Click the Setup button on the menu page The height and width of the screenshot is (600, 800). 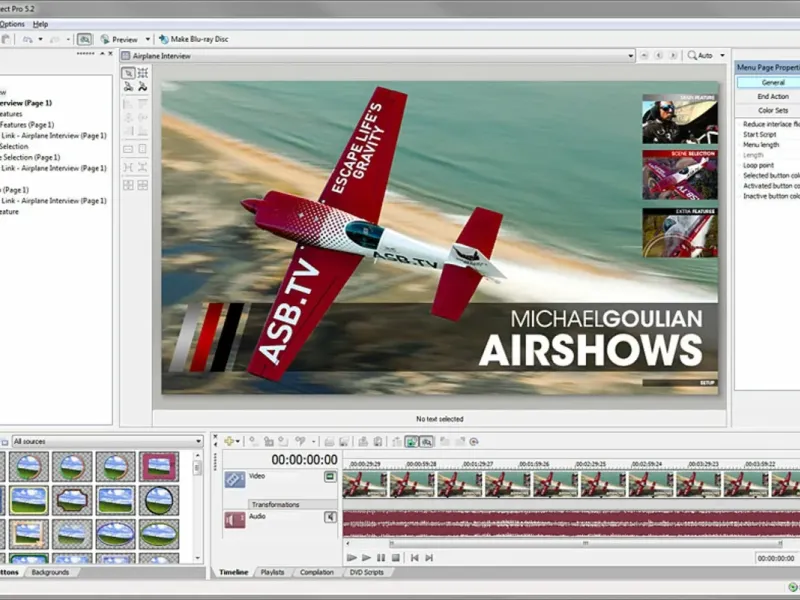click(x=680, y=382)
